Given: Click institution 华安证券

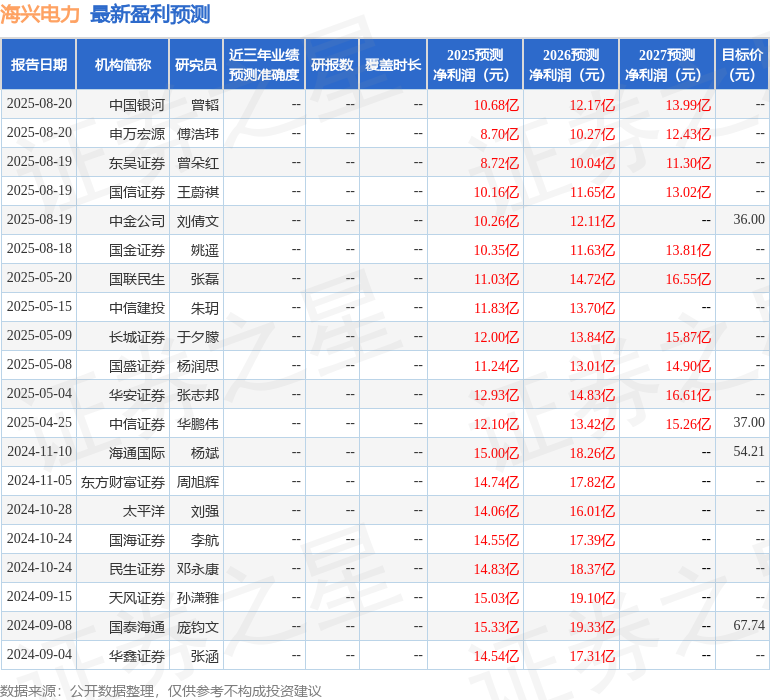Looking at the screenshot, I should (x=137, y=394).
